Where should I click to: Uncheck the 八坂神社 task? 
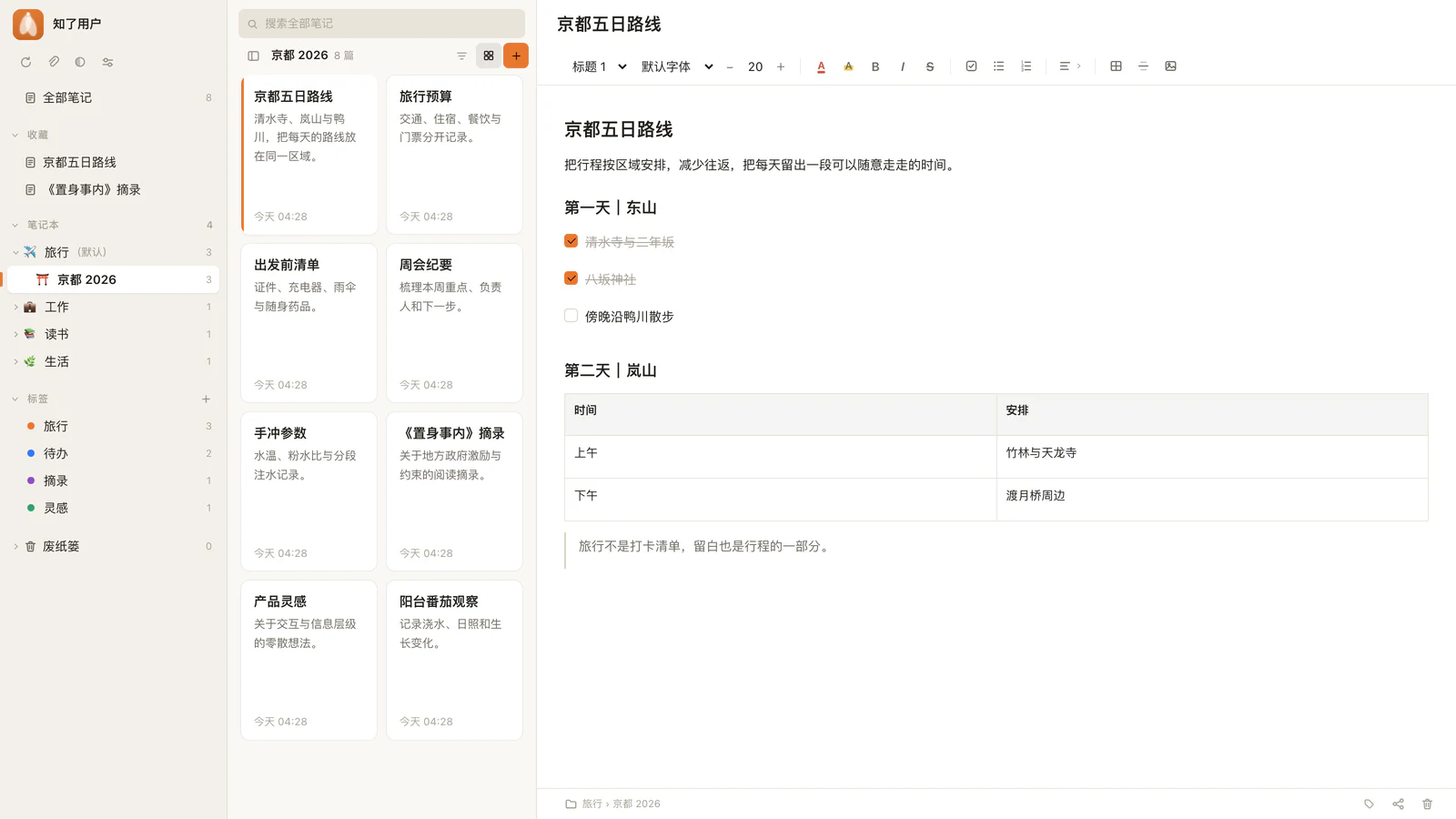(571, 278)
